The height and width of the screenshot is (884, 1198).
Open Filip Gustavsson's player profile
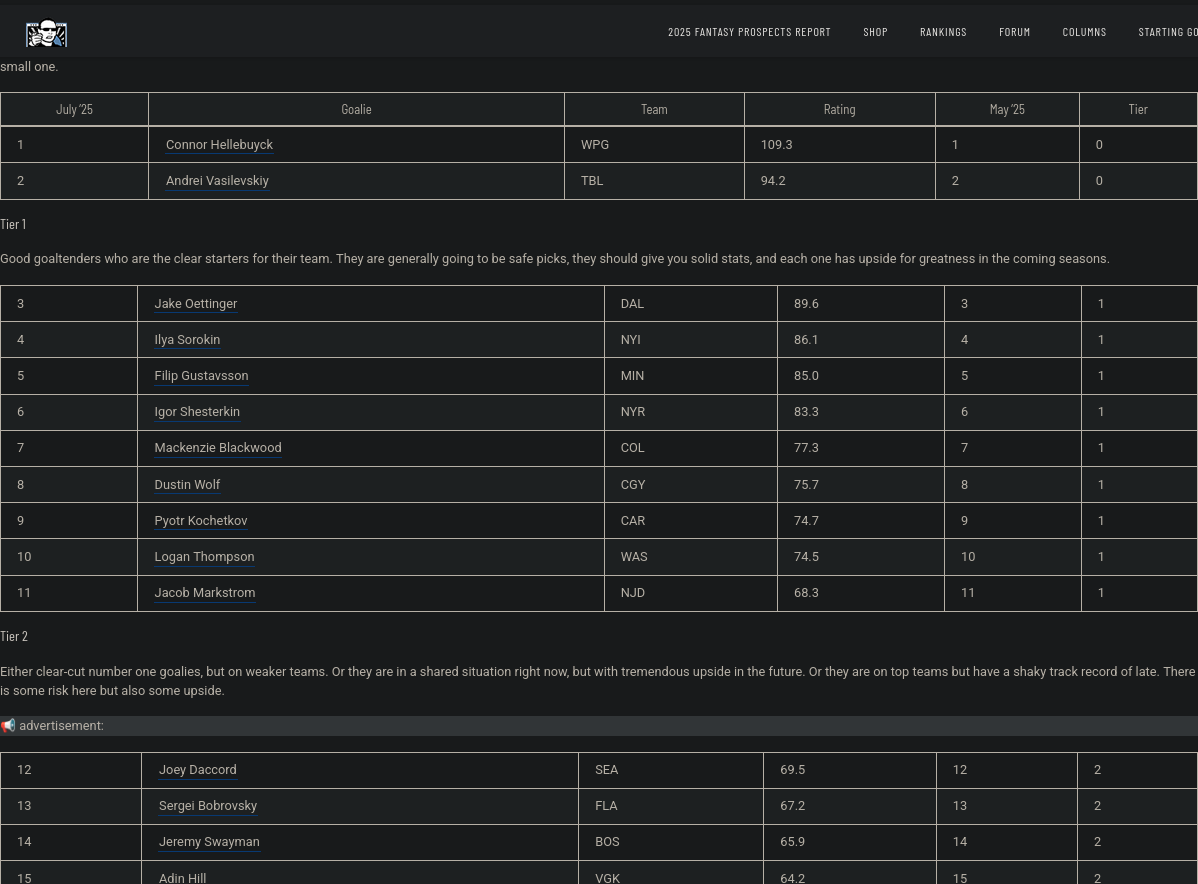click(x=201, y=375)
